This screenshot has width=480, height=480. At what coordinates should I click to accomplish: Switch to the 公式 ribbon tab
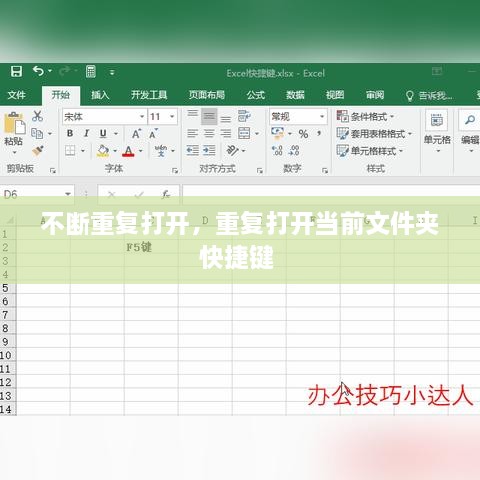point(256,95)
